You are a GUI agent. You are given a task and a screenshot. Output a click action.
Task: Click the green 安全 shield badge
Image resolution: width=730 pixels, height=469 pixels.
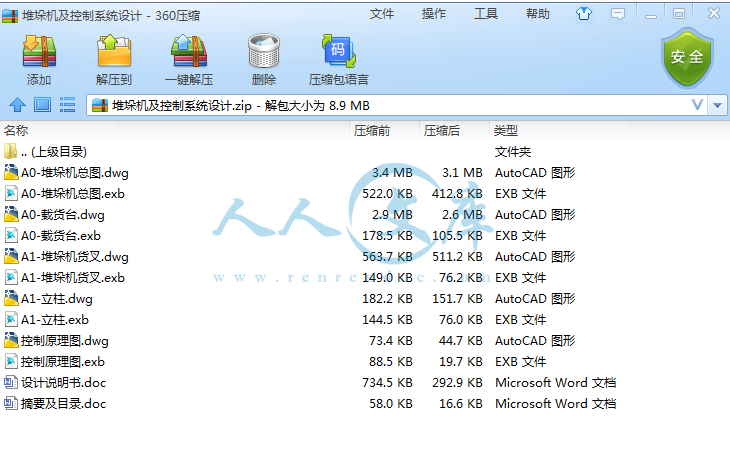click(687, 58)
